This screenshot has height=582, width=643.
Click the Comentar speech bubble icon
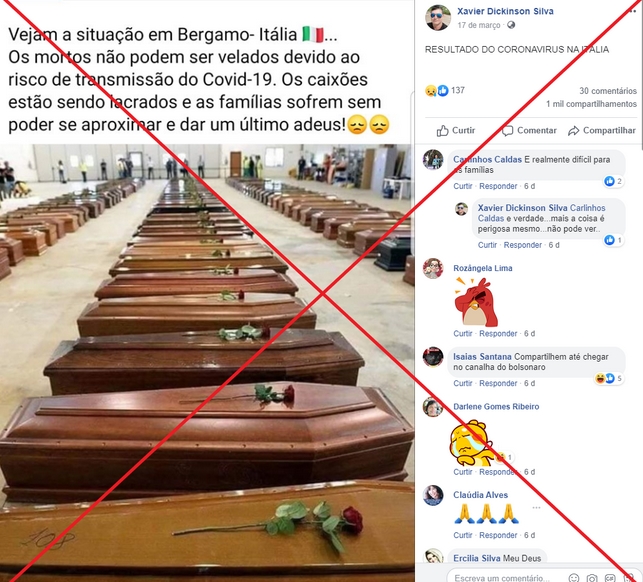(x=508, y=131)
